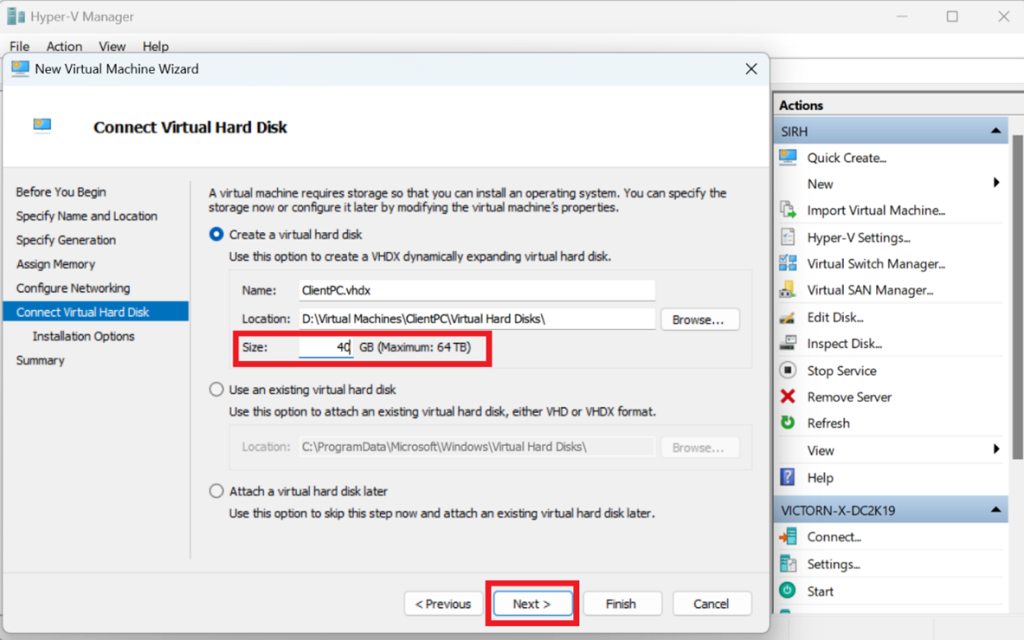Click the Settings icon under VICTORN-X-DC2K19

(788, 564)
